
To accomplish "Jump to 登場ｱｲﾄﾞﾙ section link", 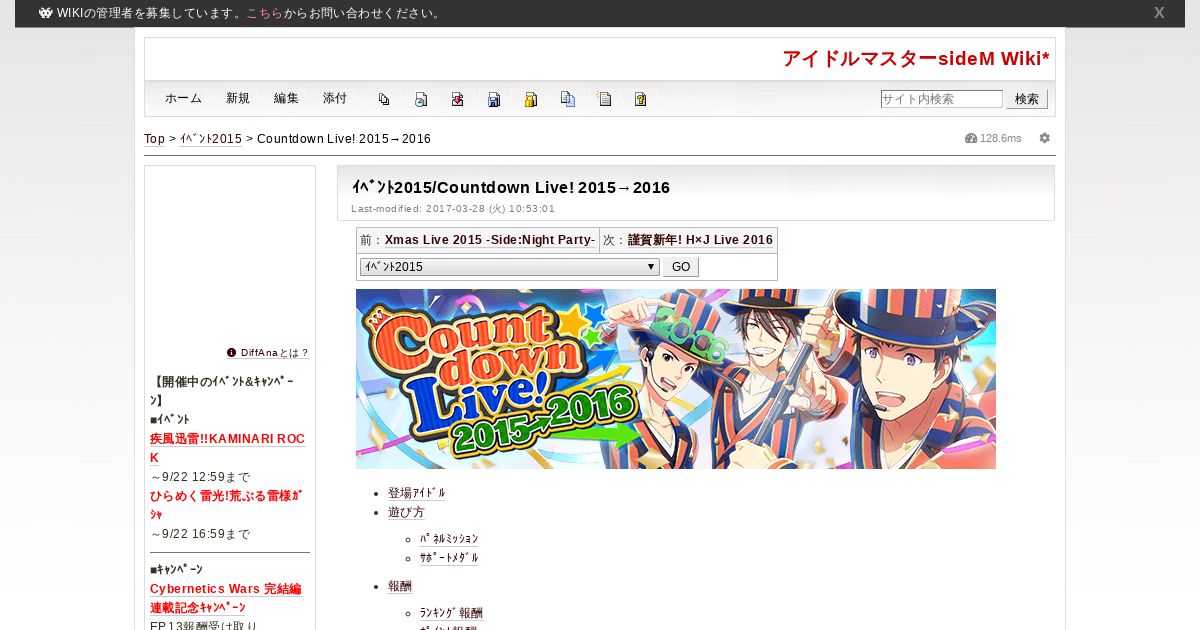I will 417,493.
